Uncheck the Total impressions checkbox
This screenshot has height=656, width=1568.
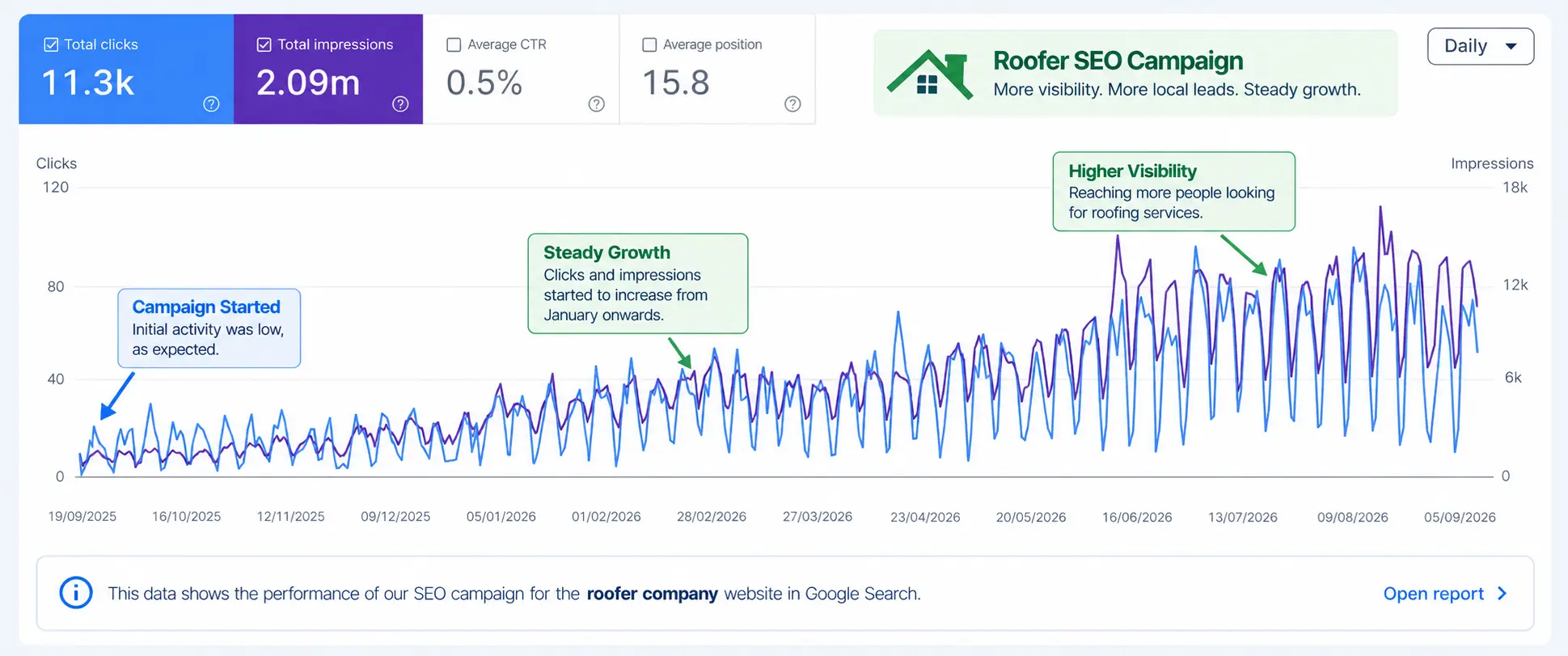point(264,44)
